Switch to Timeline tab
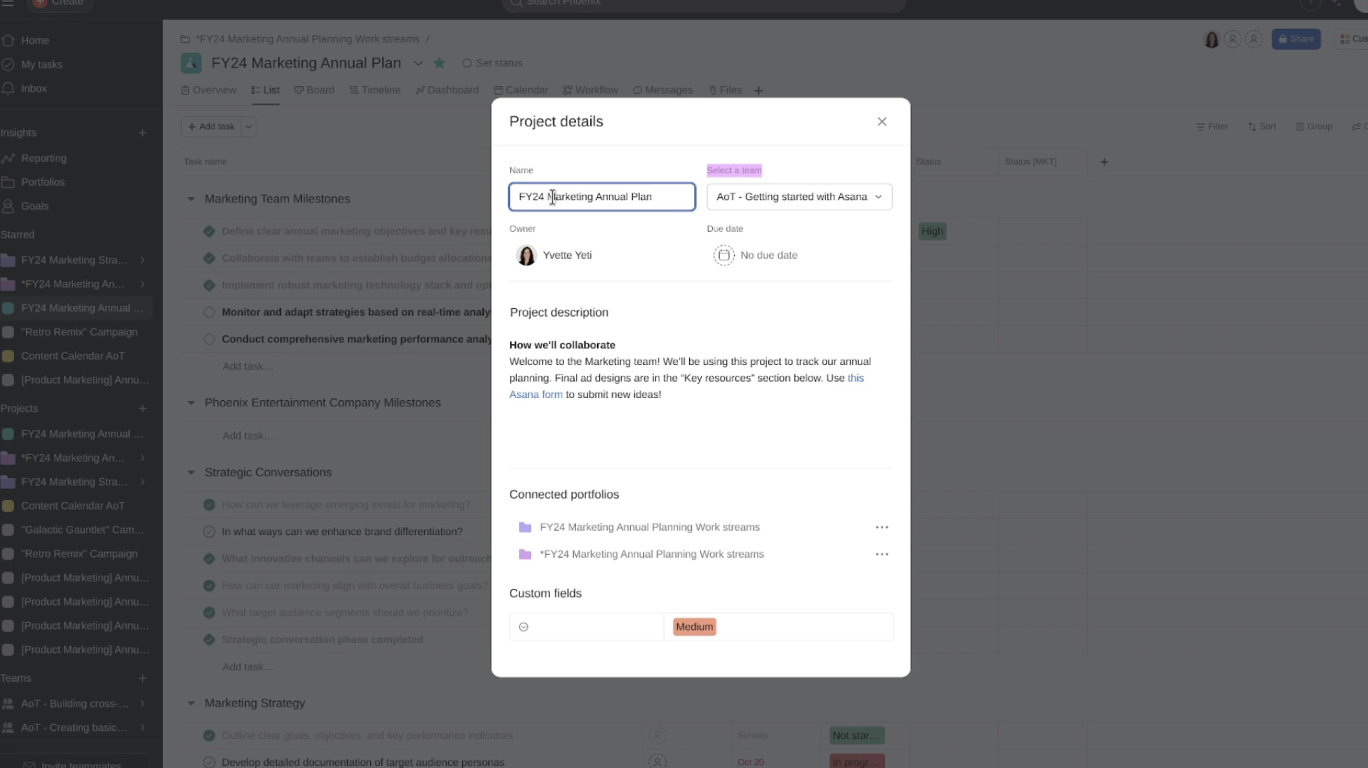 coord(374,90)
